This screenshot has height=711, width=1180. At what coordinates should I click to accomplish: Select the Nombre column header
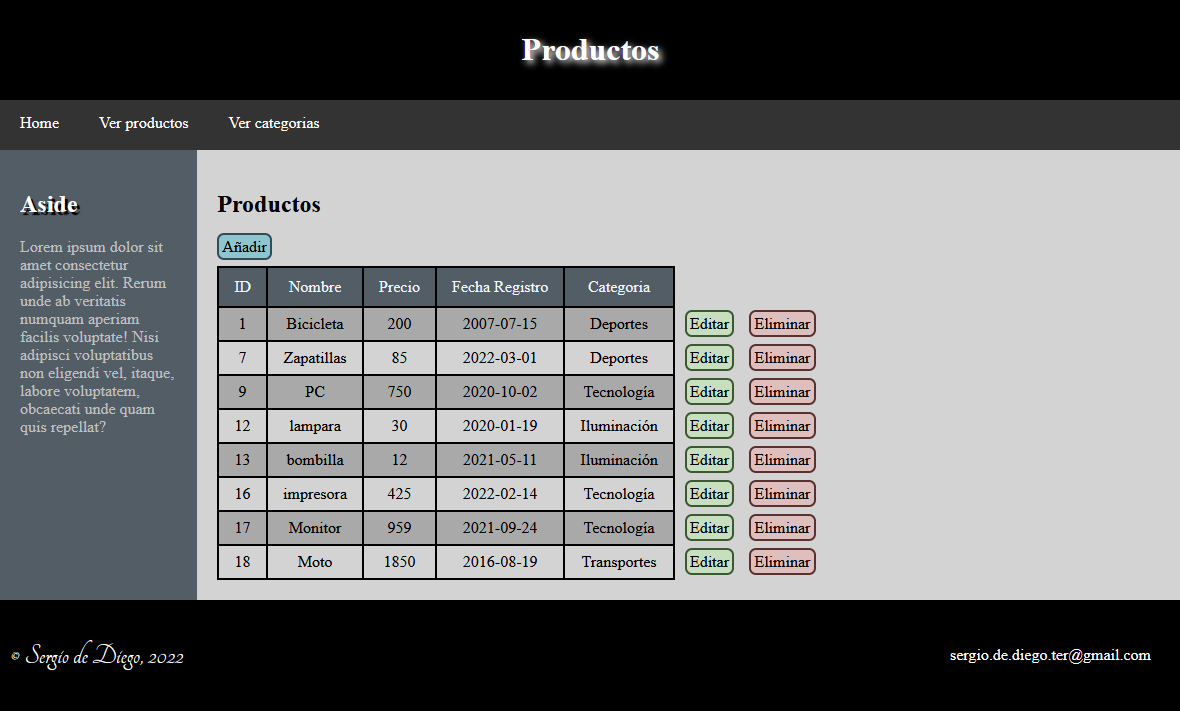coord(315,287)
